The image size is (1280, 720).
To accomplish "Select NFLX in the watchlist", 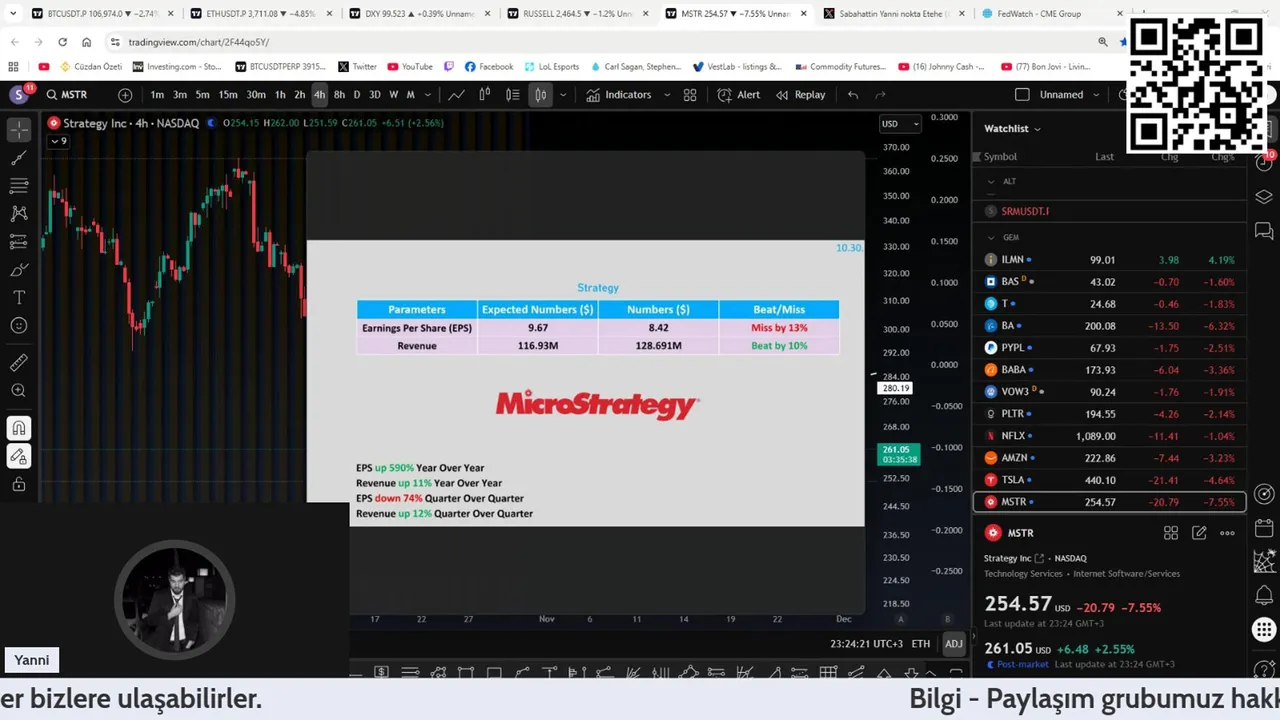I will (1109, 436).
